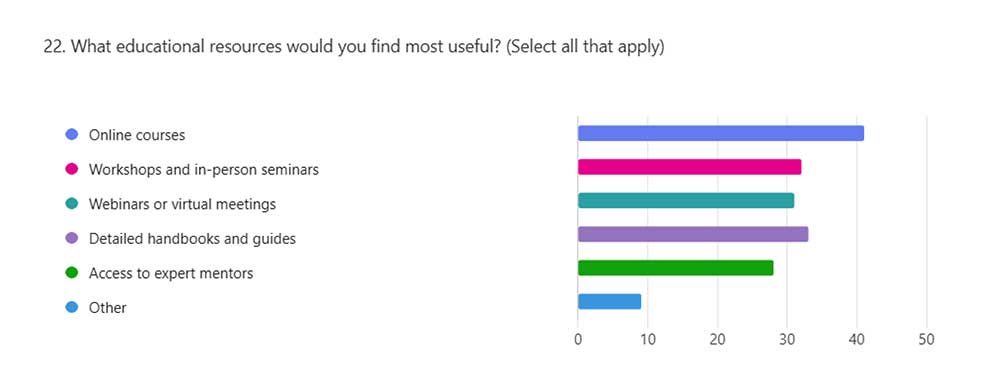1000x380 pixels.
Task: Click the teal Webinars legend dot
Action: coord(72,204)
